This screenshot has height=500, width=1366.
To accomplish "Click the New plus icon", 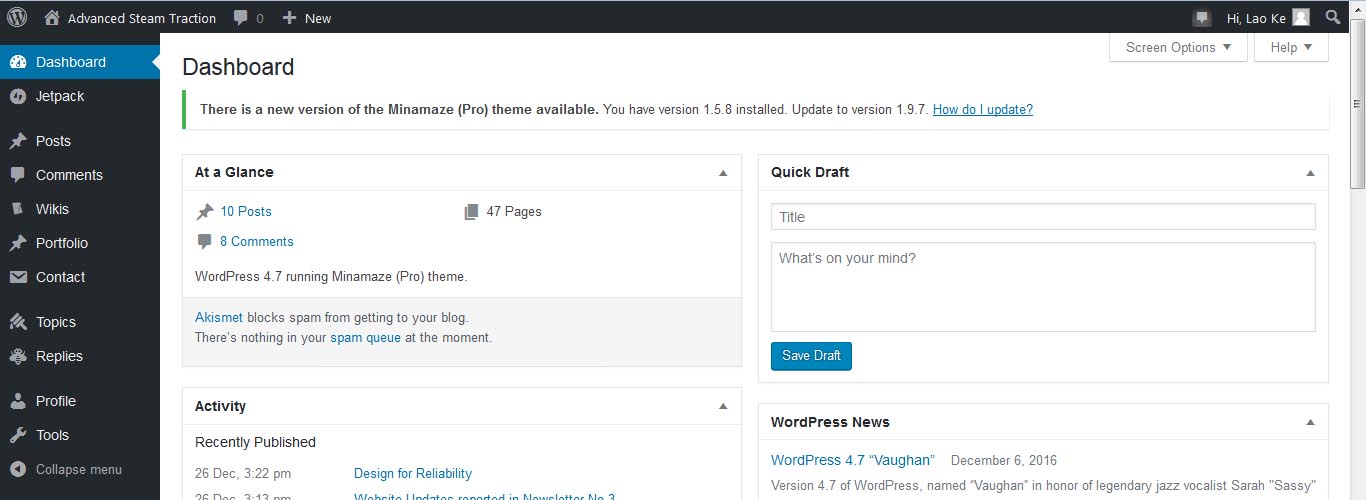I will coord(290,18).
